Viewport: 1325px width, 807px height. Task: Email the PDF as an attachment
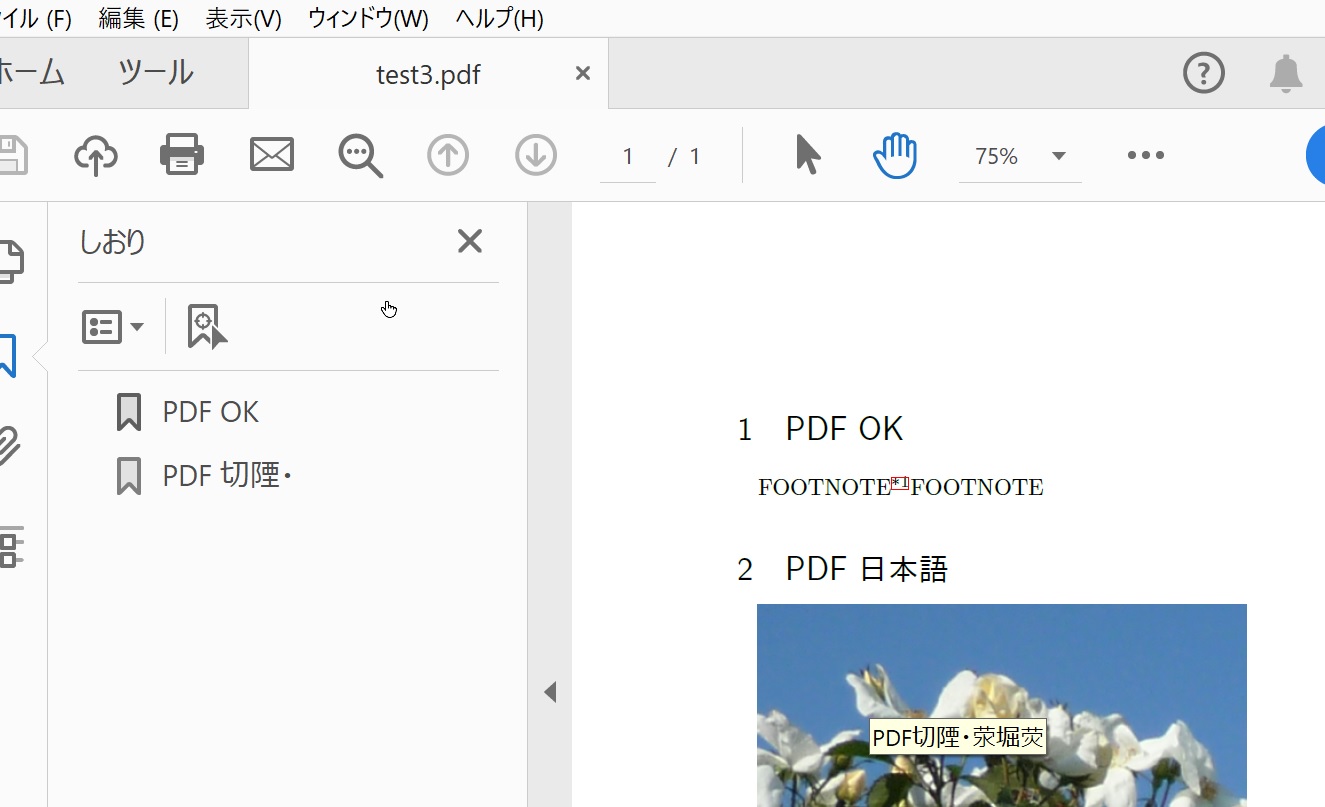point(270,154)
